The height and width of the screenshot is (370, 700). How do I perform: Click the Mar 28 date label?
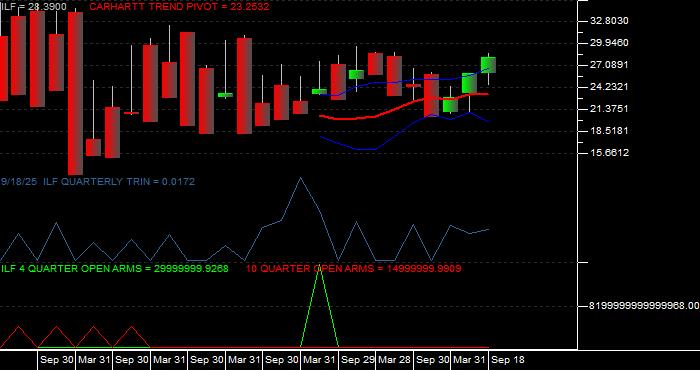click(x=395, y=360)
